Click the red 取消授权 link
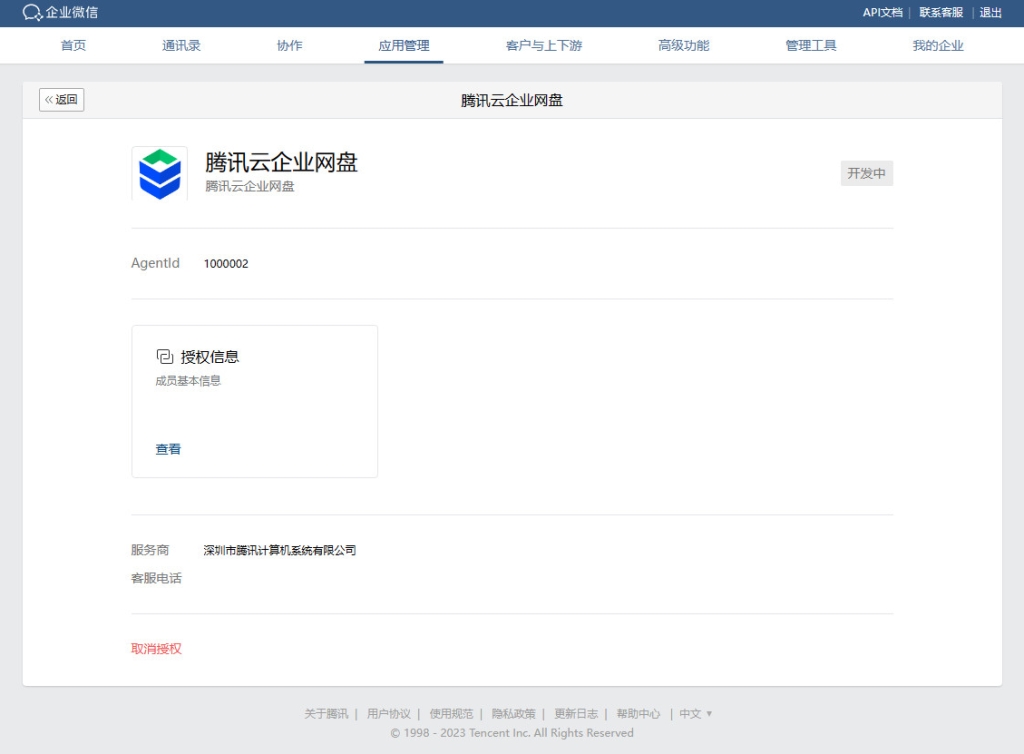This screenshot has height=754, width=1024. click(156, 648)
